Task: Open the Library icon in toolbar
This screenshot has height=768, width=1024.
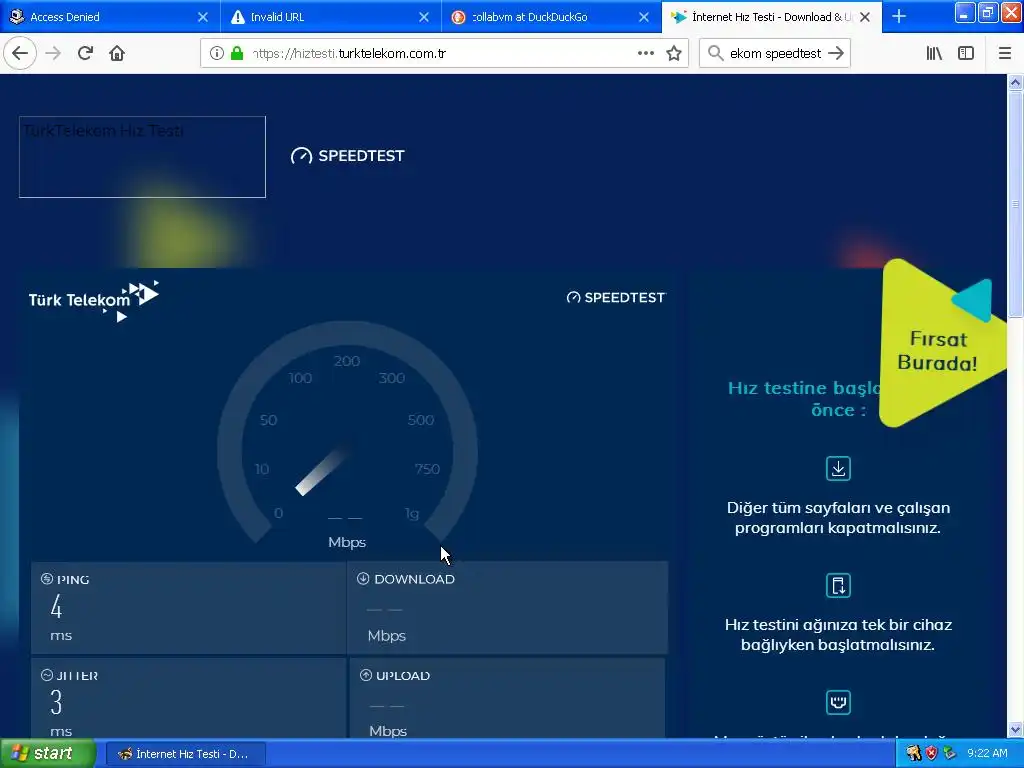Action: 934,54
